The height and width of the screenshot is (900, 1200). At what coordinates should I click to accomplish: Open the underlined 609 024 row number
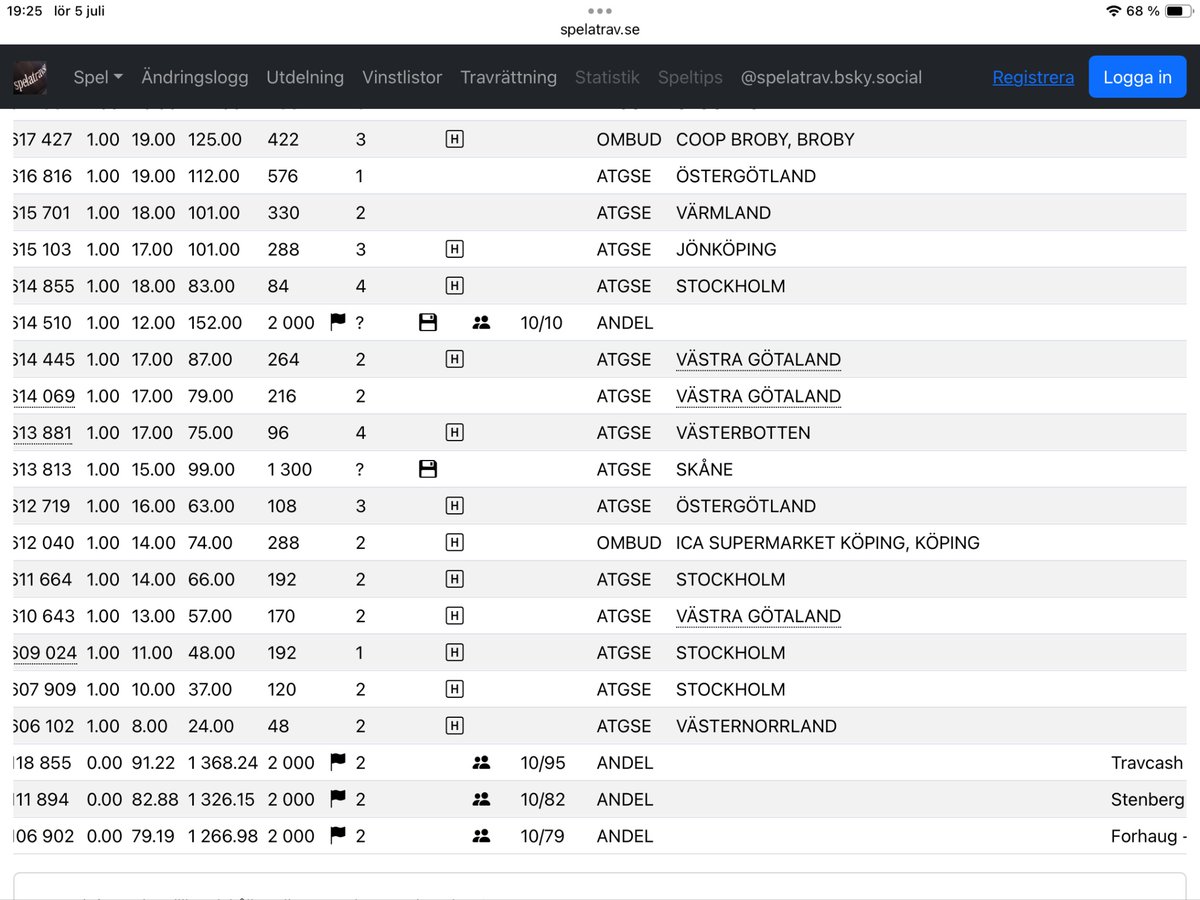(44, 653)
